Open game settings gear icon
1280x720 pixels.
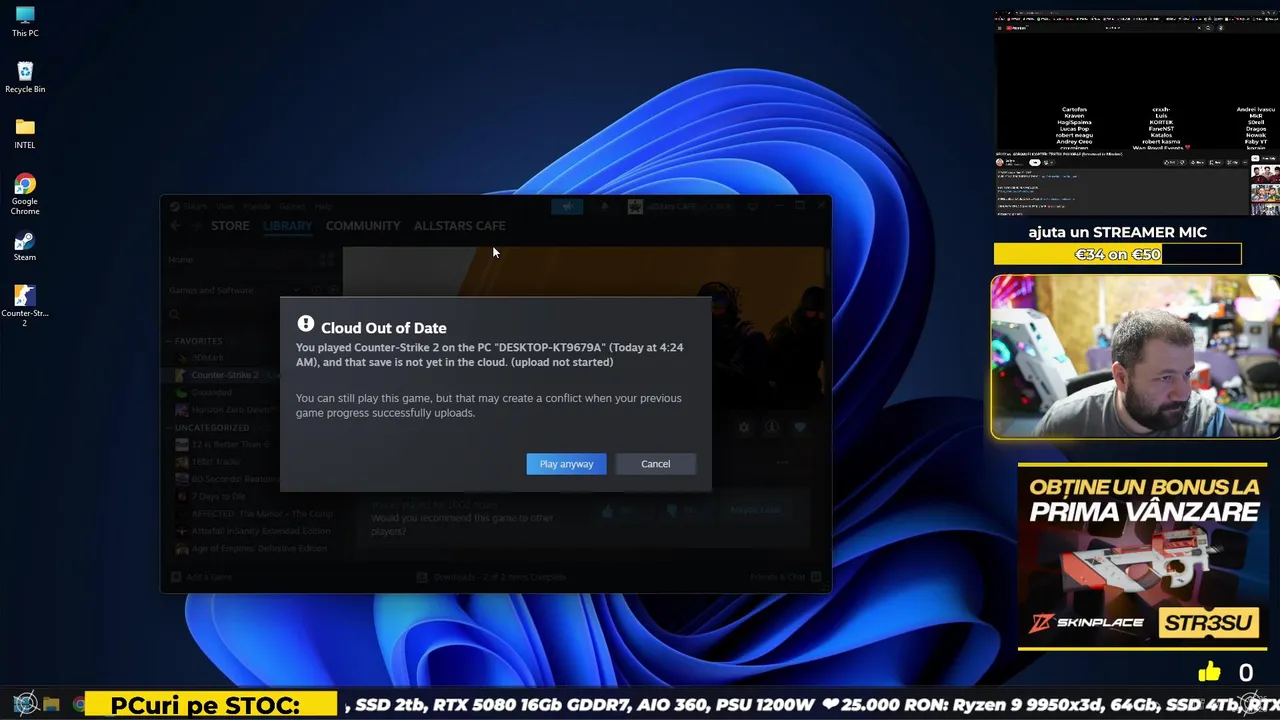pyautogui.click(x=743, y=427)
